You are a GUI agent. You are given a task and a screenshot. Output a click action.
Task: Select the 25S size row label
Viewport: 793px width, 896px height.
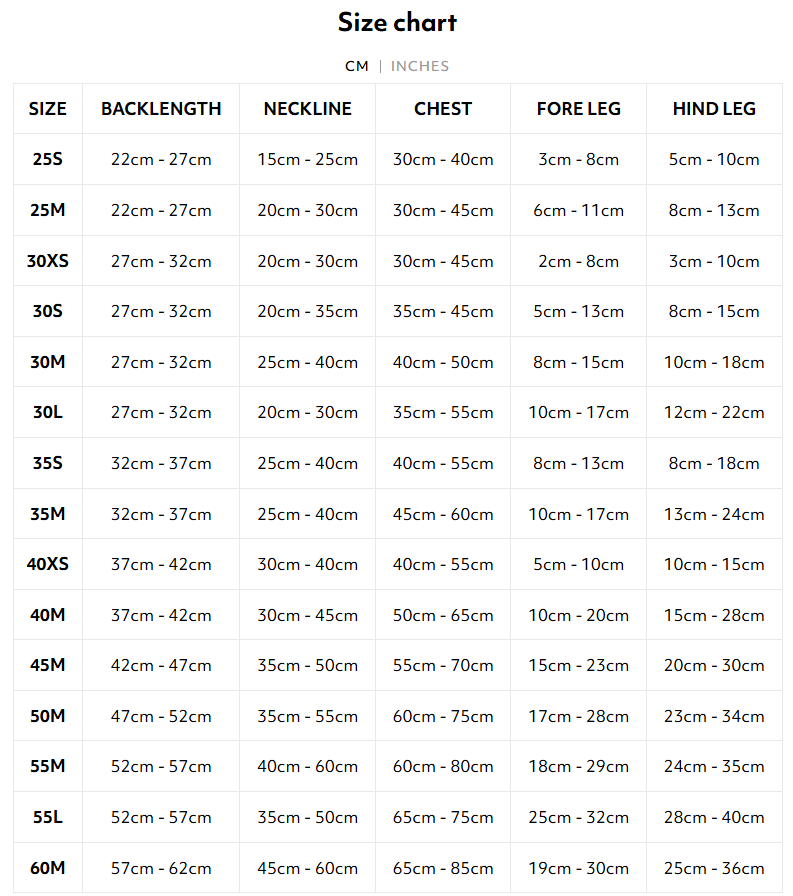[x=47, y=159]
